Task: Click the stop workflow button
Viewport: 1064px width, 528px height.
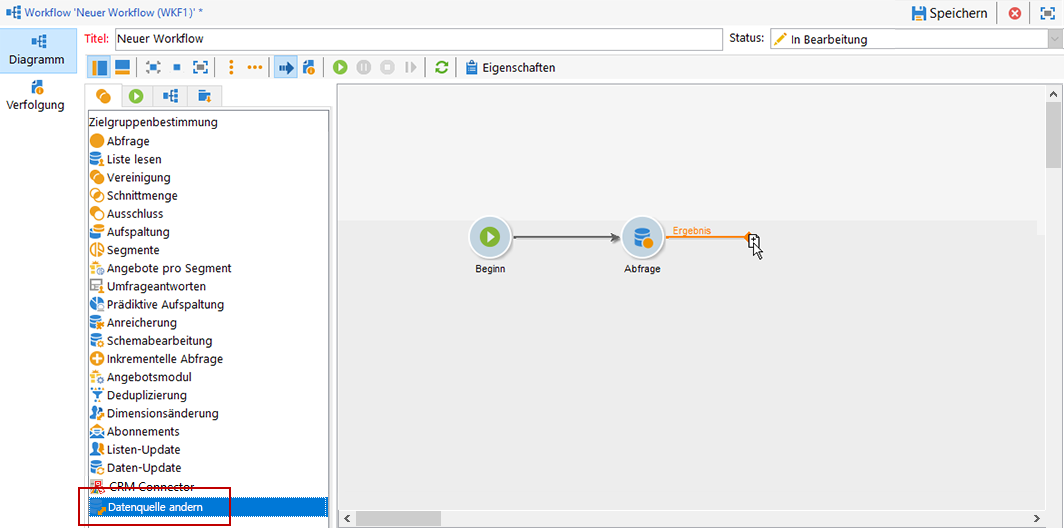Action: [387, 67]
